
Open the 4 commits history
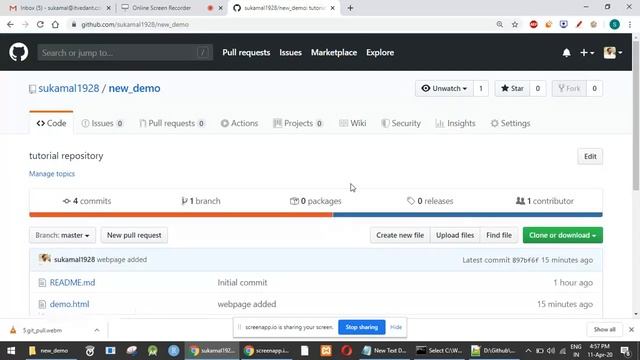click(x=87, y=201)
